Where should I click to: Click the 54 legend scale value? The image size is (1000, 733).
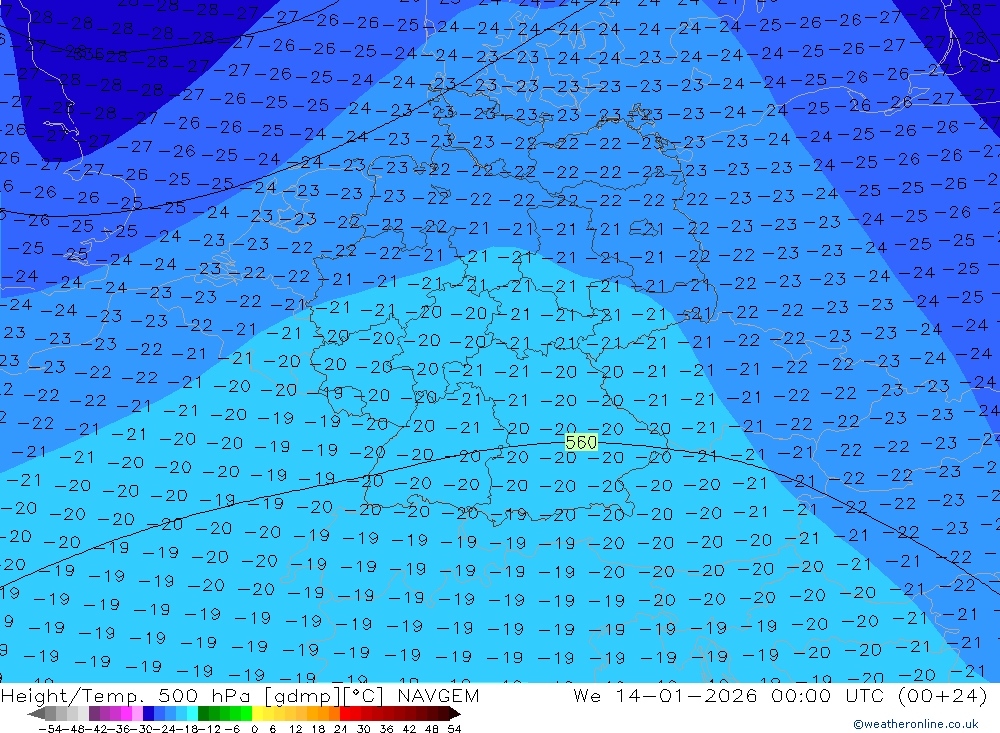coord(454,728)
